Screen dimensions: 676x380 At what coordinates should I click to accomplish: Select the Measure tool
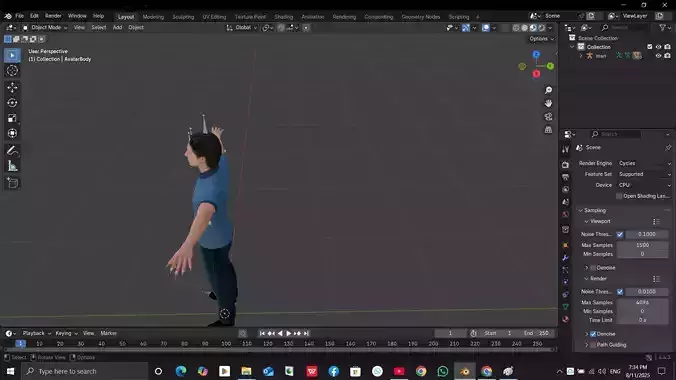tap(12, 166)
